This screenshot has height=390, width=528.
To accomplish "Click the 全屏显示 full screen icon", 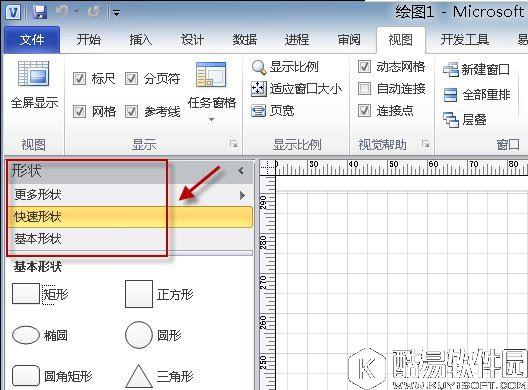I will pyautogui.click(x=33, y=74).
